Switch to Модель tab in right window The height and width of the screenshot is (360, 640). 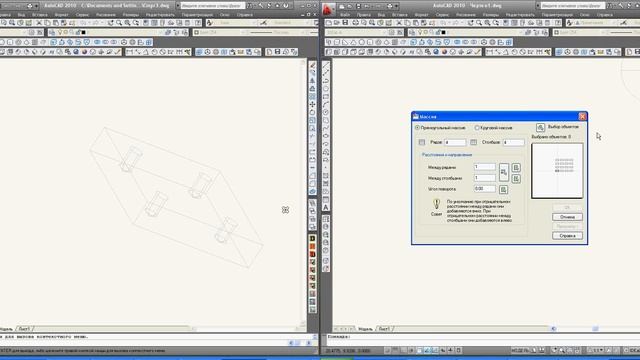(365, 329)
